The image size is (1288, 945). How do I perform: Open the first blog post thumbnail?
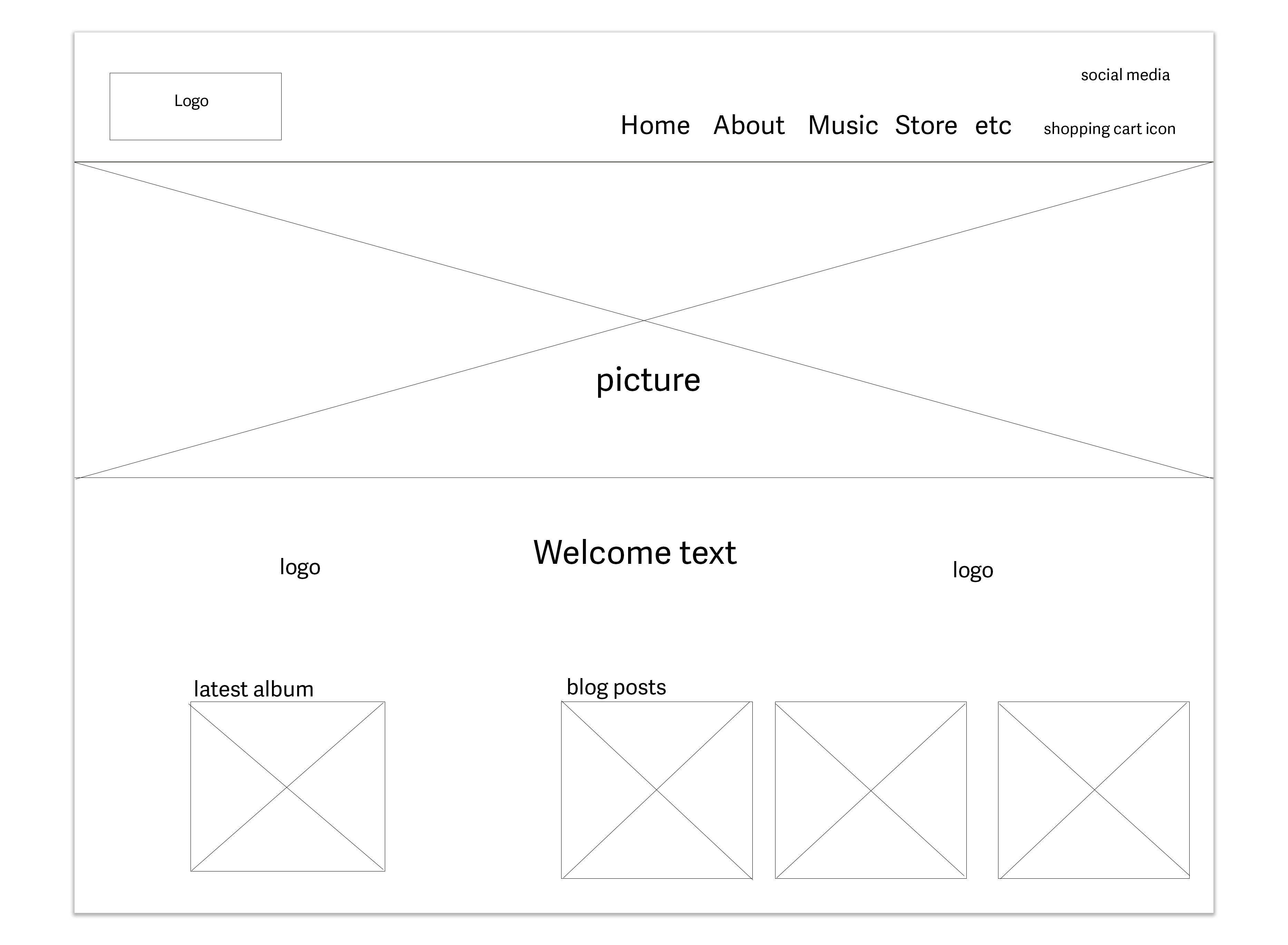pos(656,789)
